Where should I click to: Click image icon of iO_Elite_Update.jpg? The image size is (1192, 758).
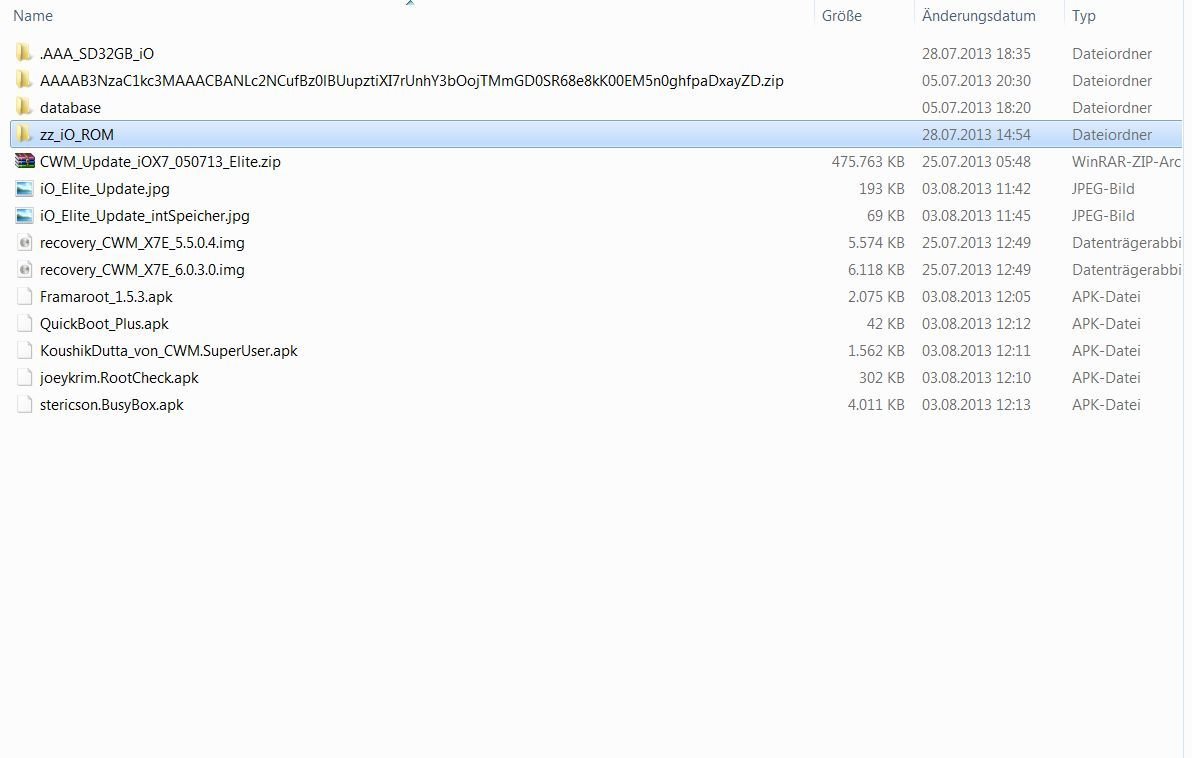[24, 189]
